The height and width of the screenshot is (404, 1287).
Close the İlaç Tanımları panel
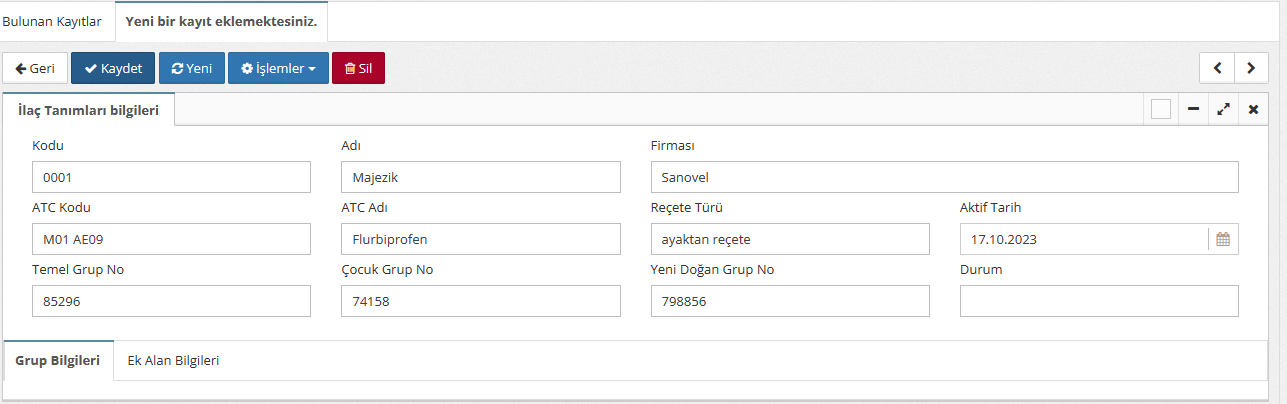(x=1253, y=110)
